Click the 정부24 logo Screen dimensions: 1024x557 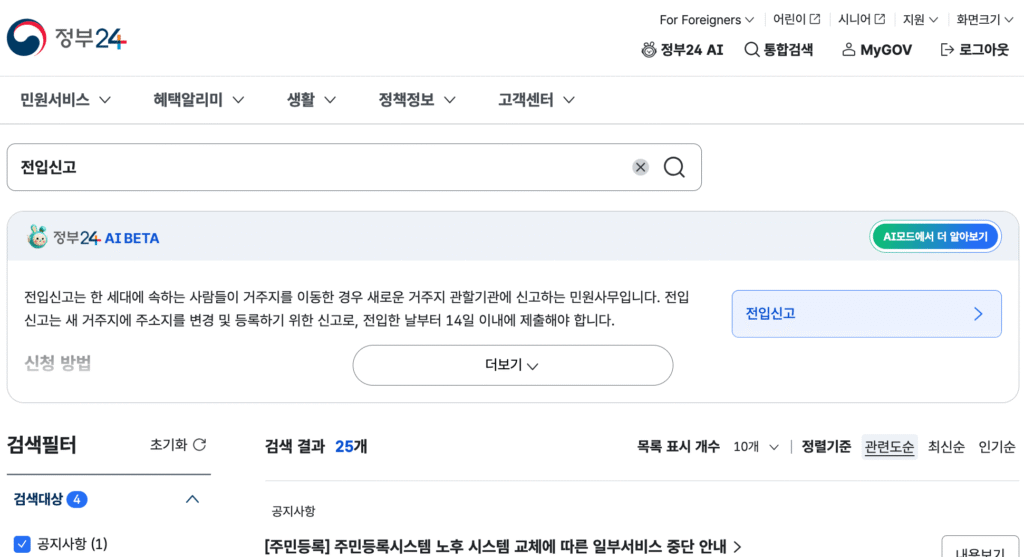coord(67,37)
